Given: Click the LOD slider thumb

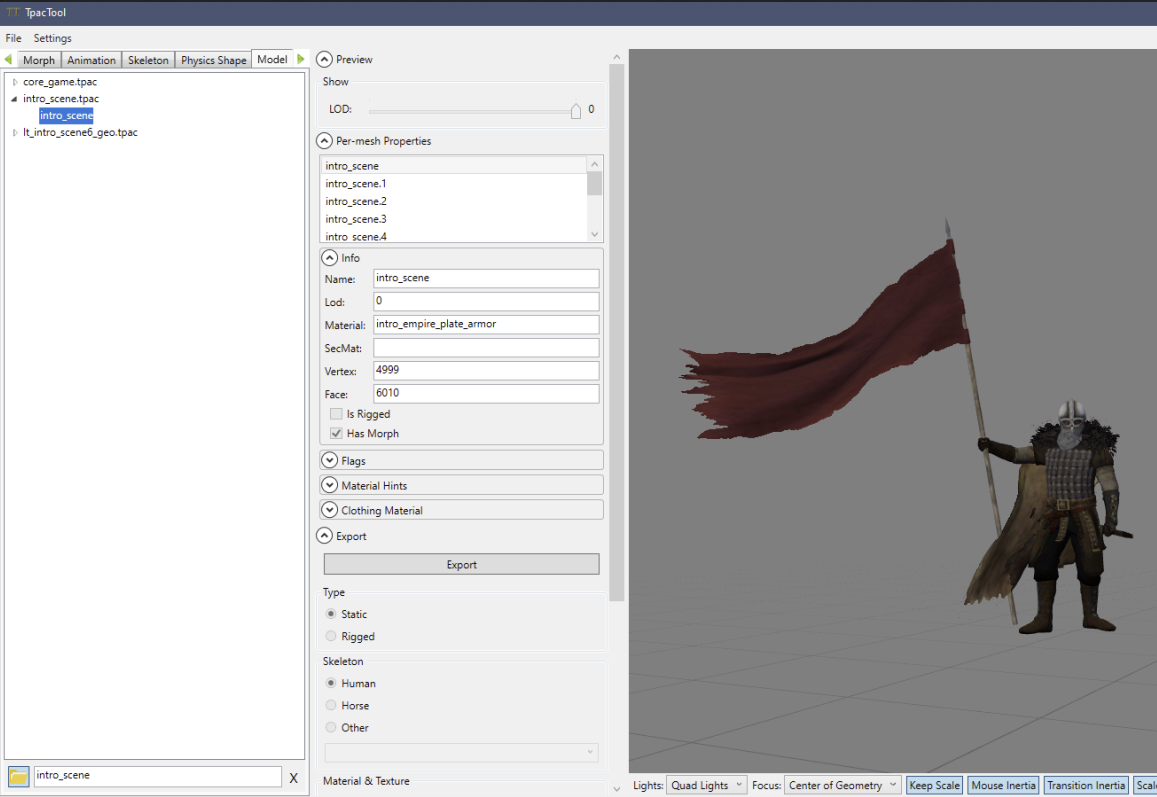Looking at the screenshot, I should tap(576, 111).
